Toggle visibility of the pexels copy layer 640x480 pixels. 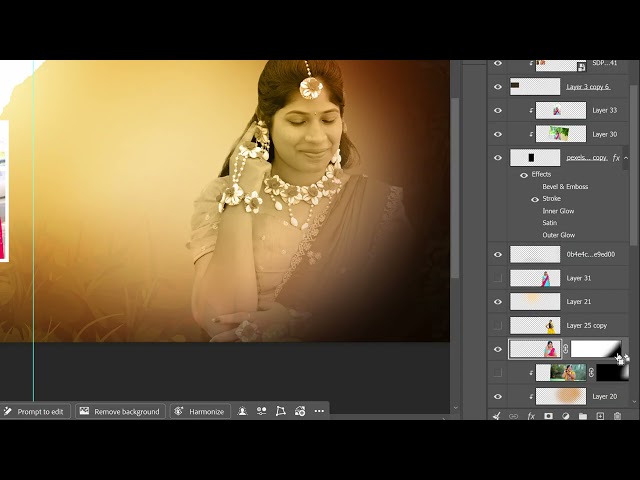[498, 158]
